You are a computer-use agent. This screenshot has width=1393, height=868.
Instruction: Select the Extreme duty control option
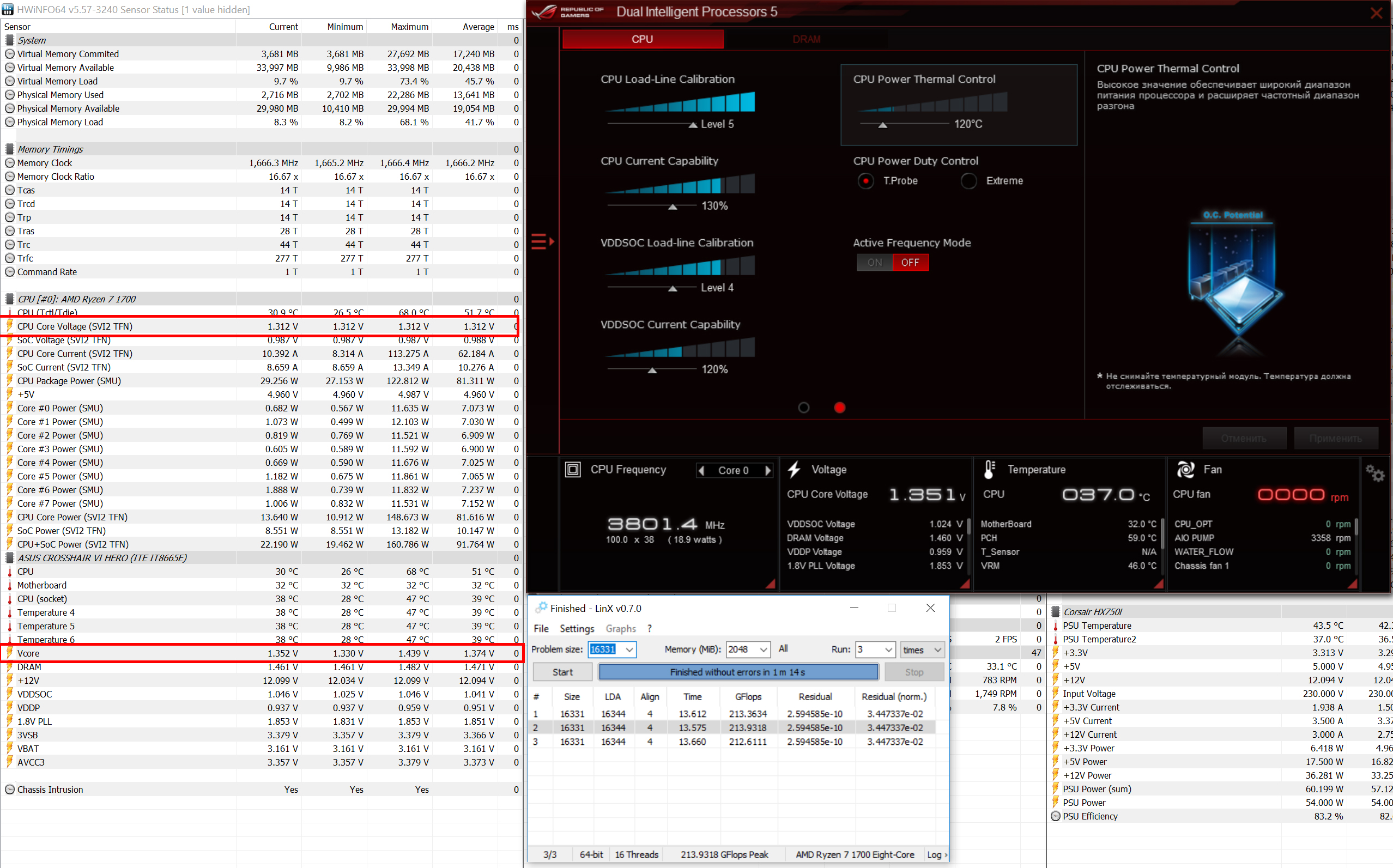click(968, 181)
